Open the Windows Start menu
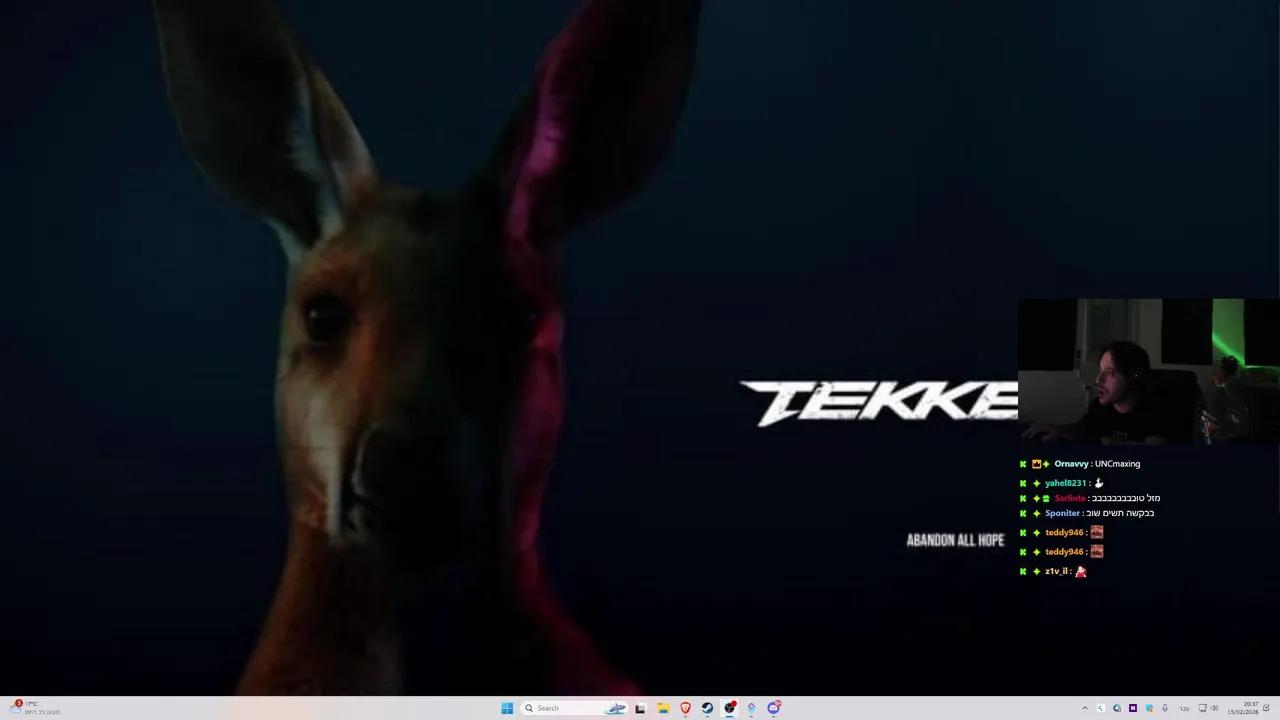 (507, 708)
